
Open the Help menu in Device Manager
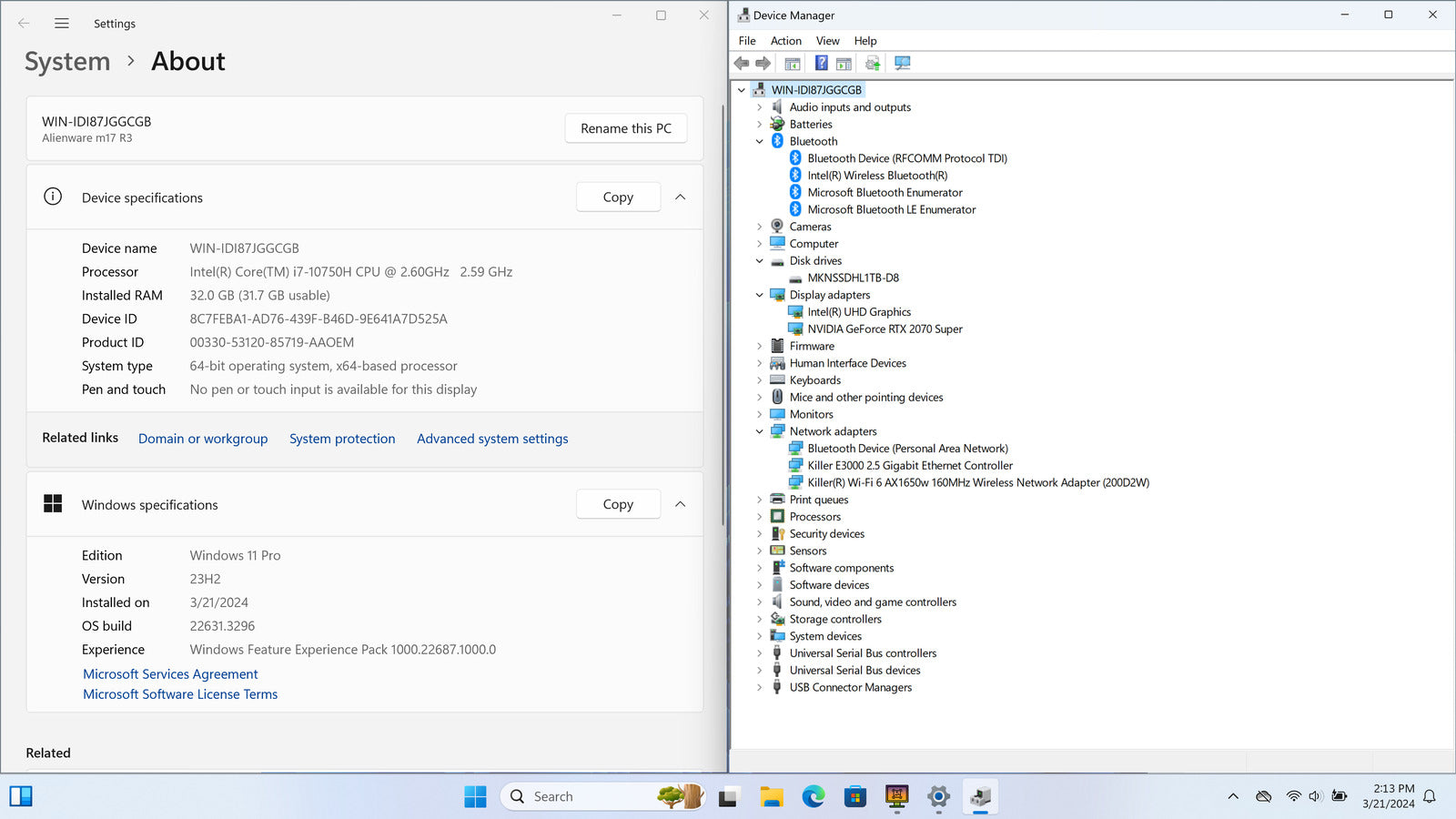[865, 41]
